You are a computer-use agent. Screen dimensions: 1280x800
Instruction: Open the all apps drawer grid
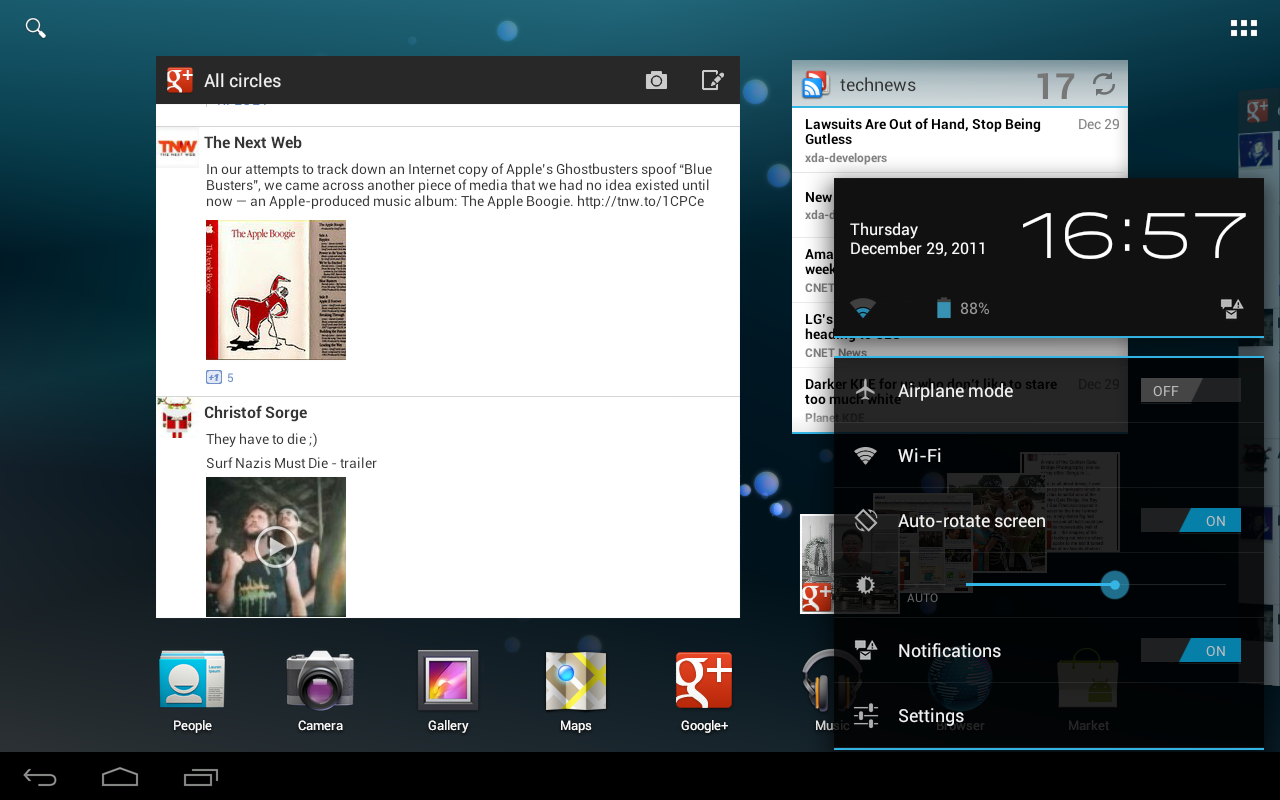pyautogui.click(x=1243, y=28)
